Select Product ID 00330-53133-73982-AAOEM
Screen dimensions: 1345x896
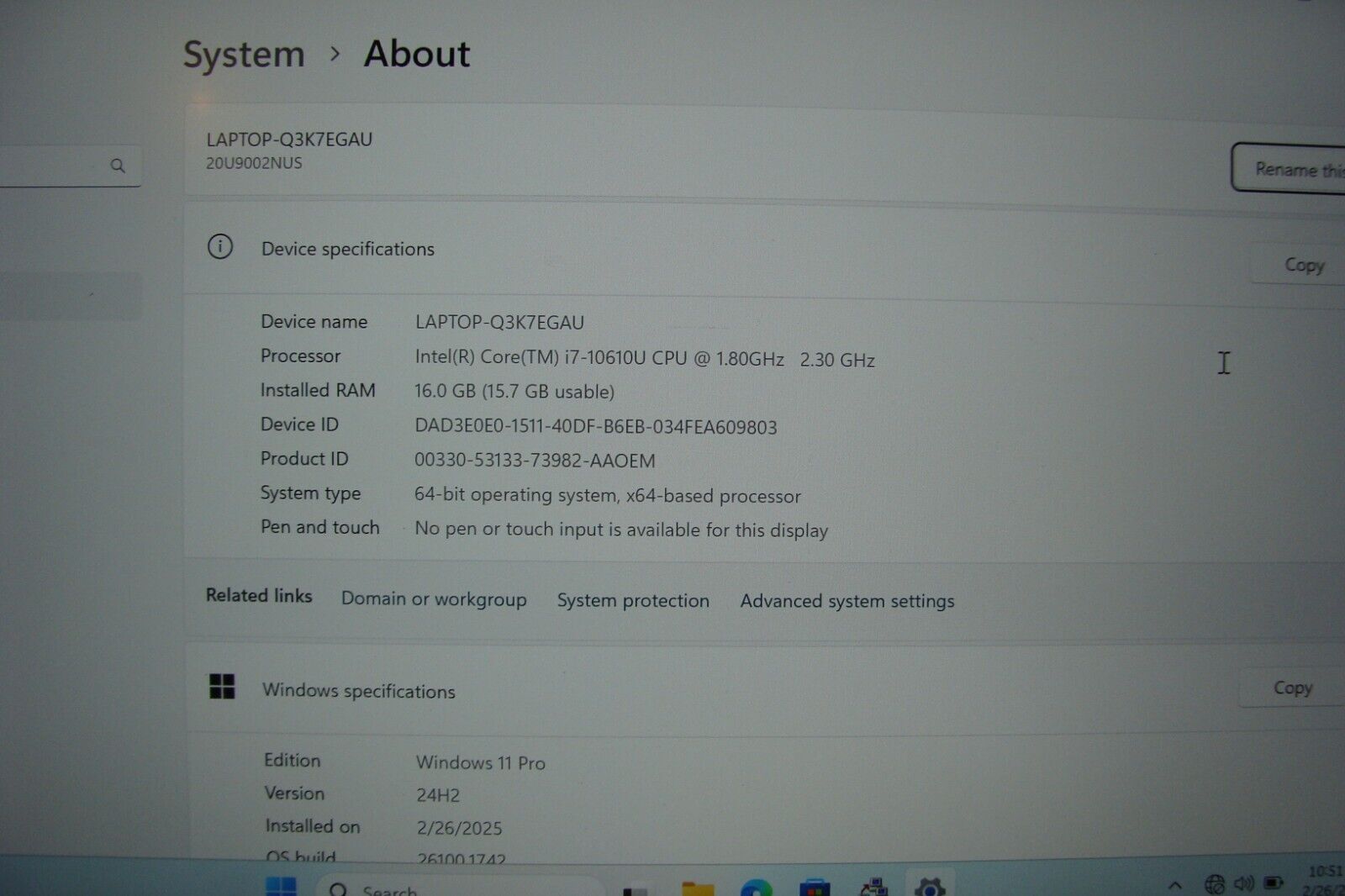(x=534, y=461)
